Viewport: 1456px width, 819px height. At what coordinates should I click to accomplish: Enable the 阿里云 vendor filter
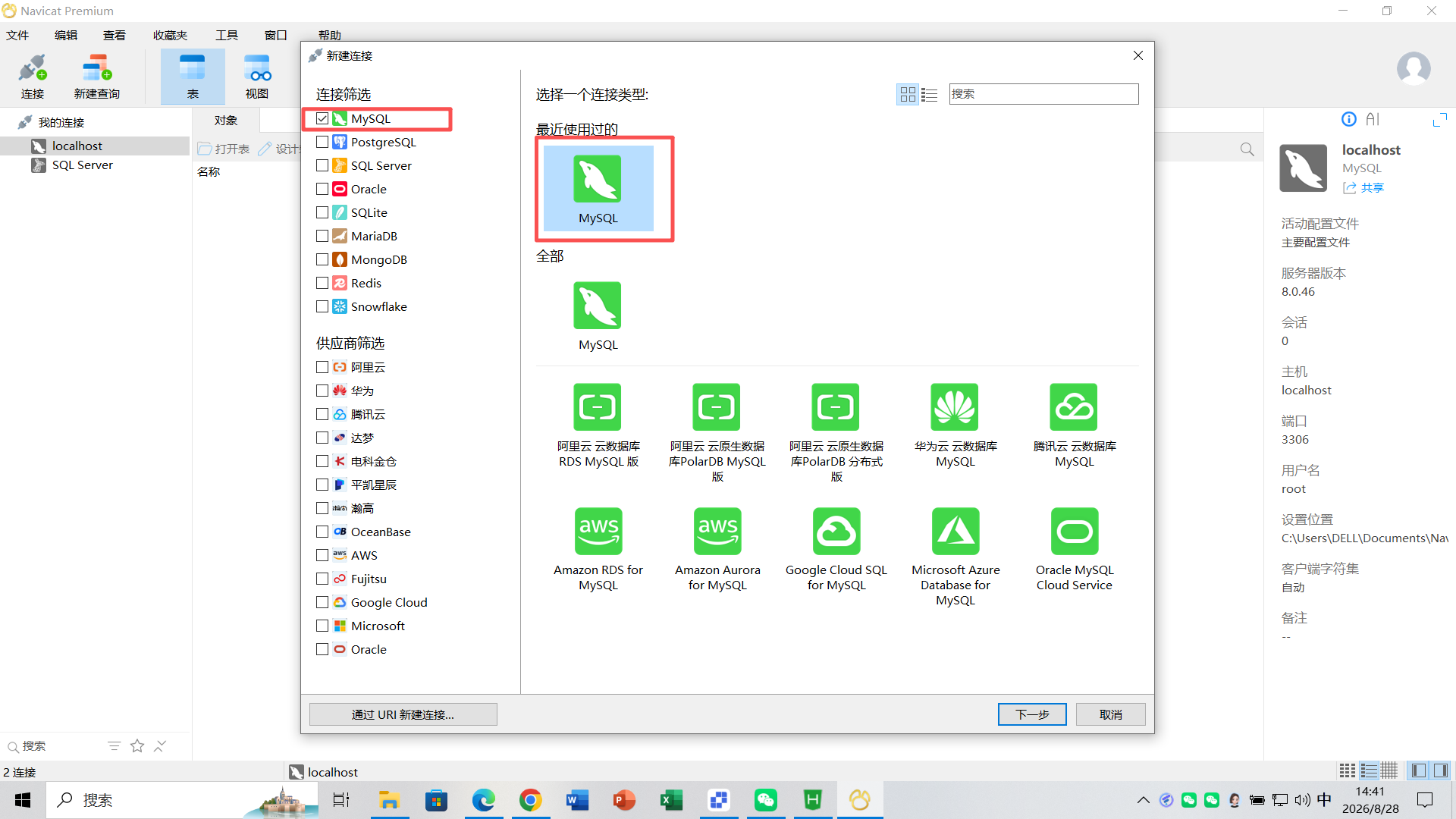tap(322, 367)
